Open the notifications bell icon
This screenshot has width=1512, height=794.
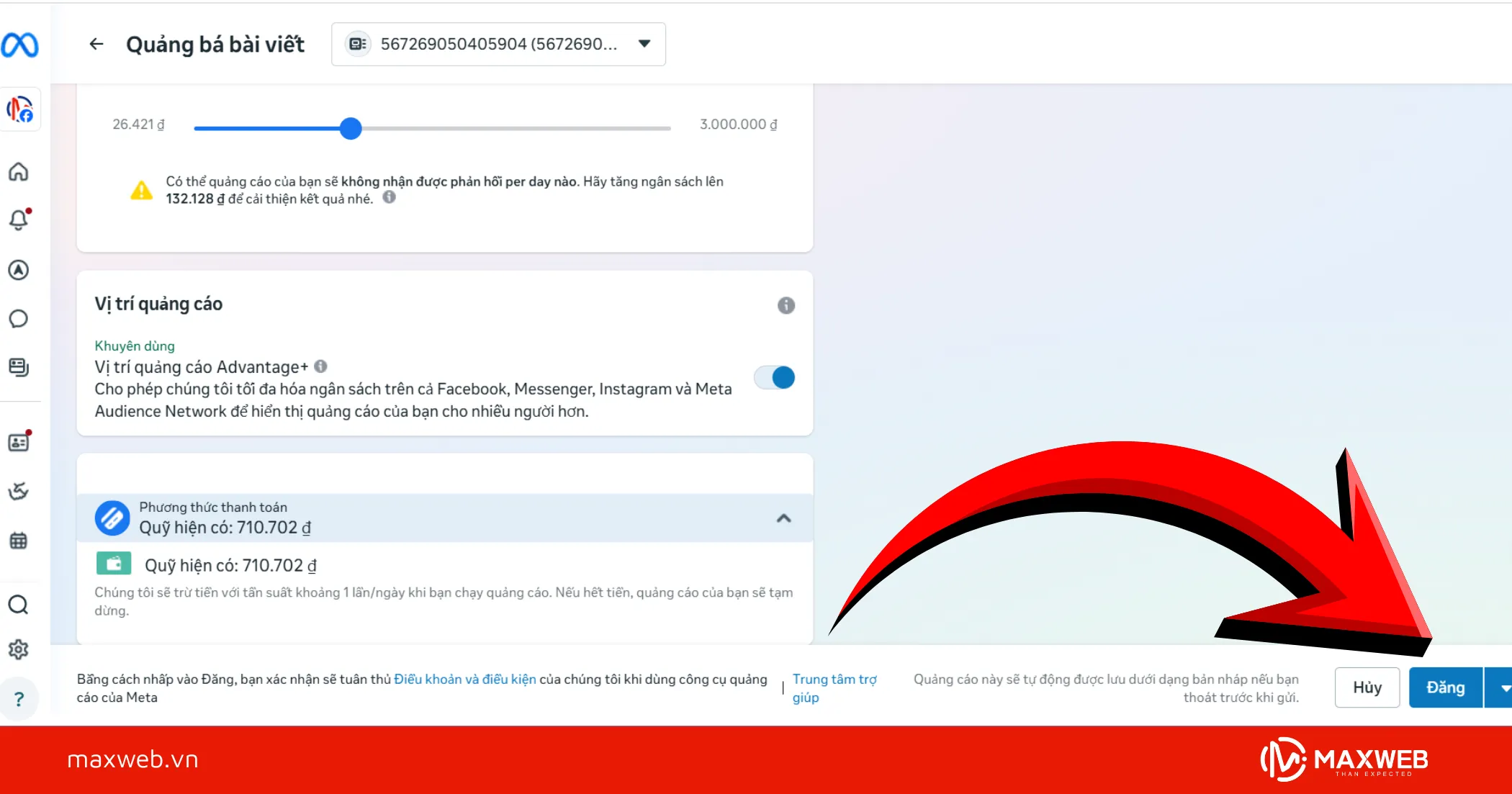coord(19,220)
